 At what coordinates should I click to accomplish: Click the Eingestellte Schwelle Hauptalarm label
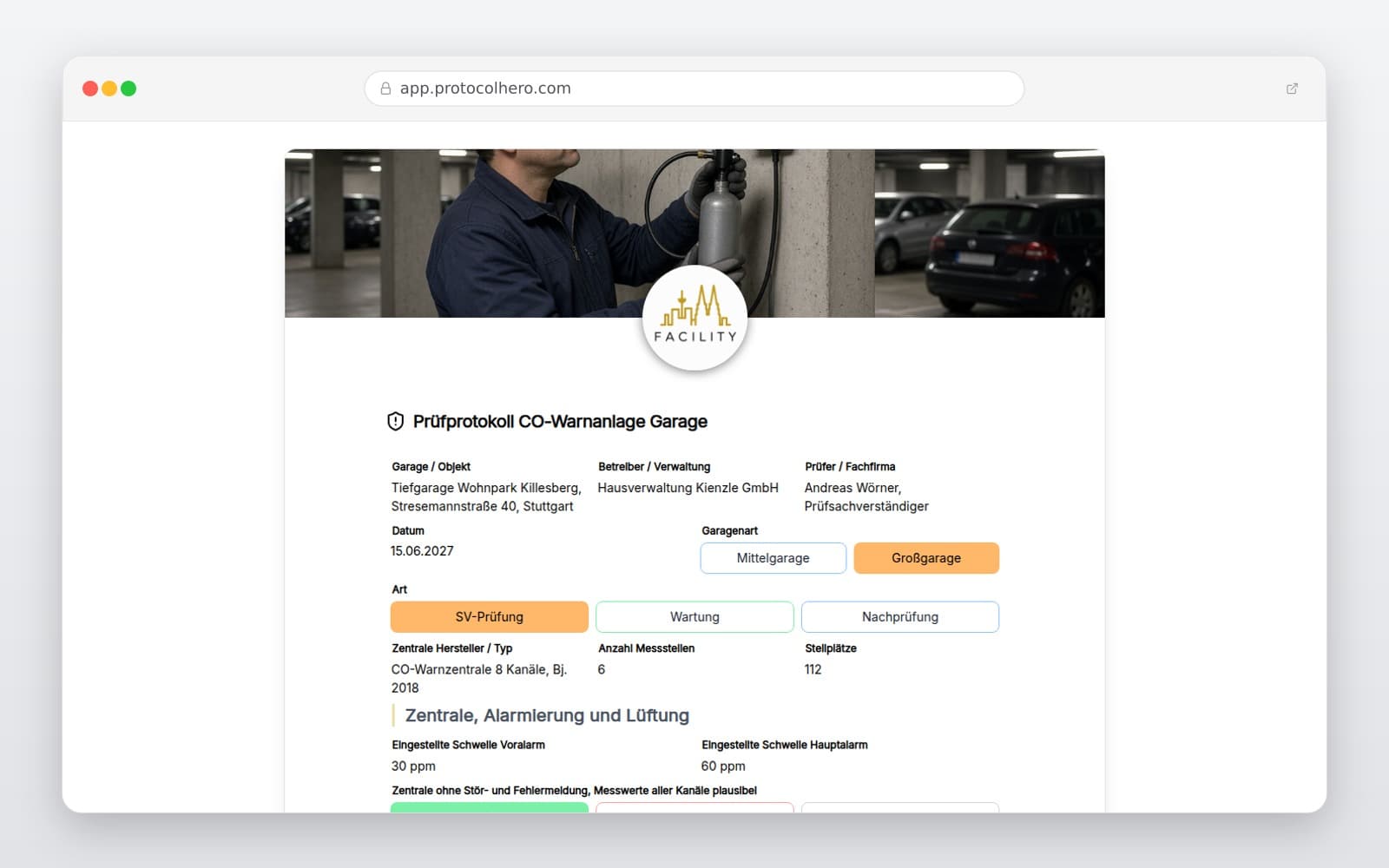tap(785, 745)
